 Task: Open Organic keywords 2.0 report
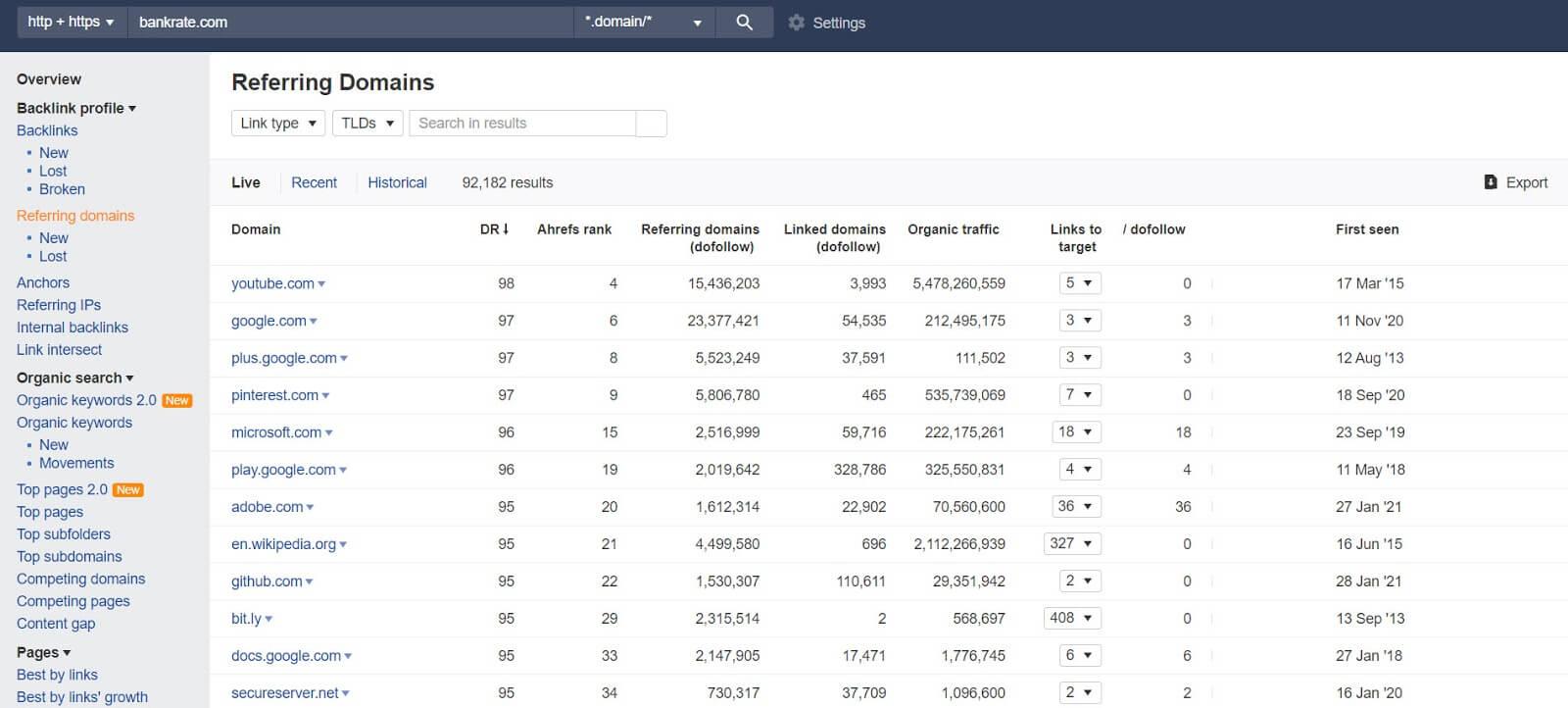pyautogui.click(x=86, y=400)
